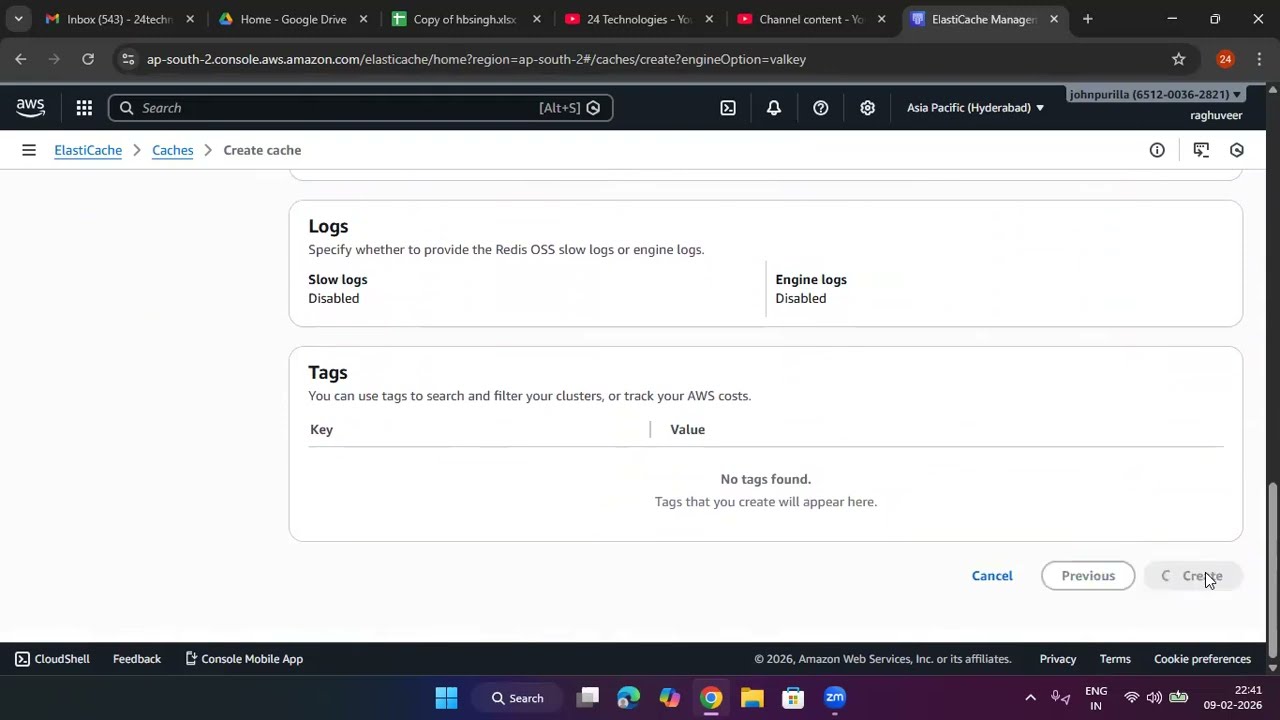Click the Key column header in Tags
This screenshot has width=1280, height=720.
coord(321,429)
